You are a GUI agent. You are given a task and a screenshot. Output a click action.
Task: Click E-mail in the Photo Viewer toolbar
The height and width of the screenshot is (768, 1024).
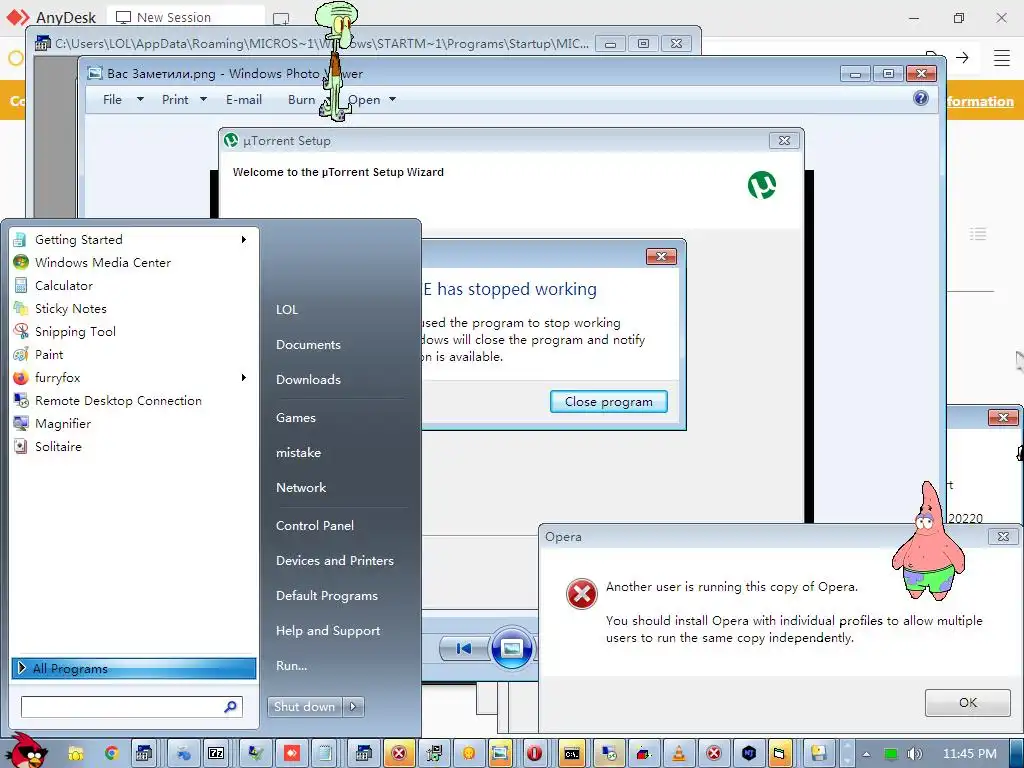click(244, 99)
